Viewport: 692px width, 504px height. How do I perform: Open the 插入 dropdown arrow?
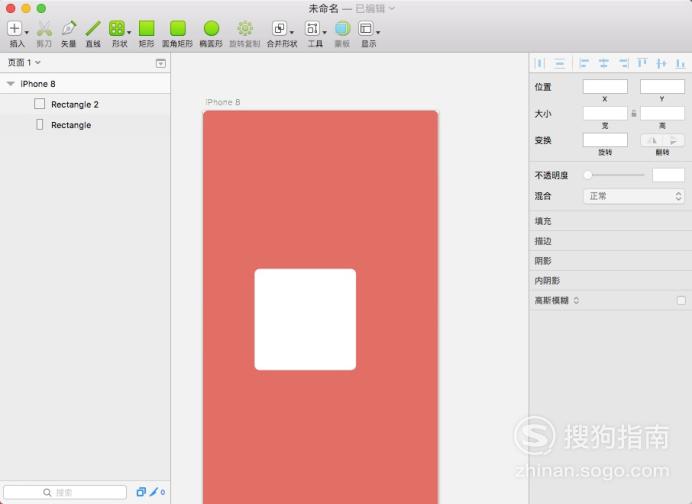click(26, 32)
